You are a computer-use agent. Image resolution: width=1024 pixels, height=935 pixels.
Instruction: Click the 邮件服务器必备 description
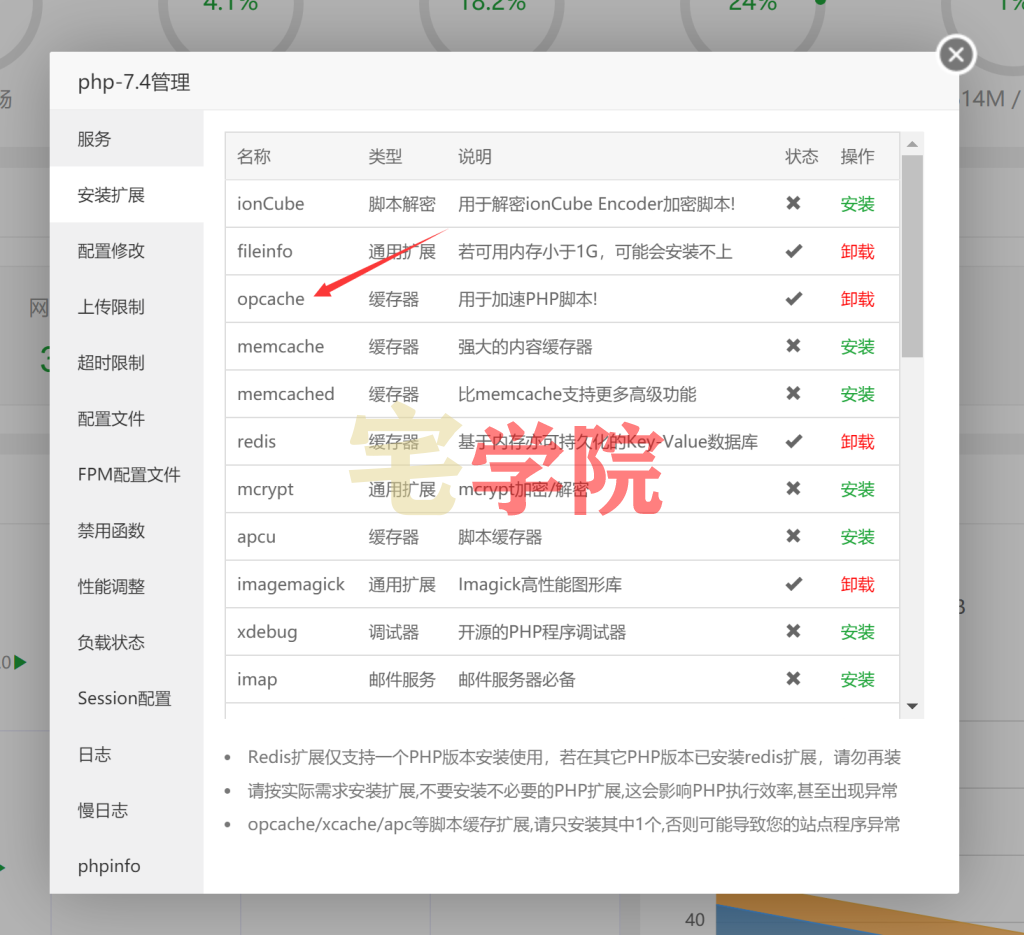click(517, 680)
